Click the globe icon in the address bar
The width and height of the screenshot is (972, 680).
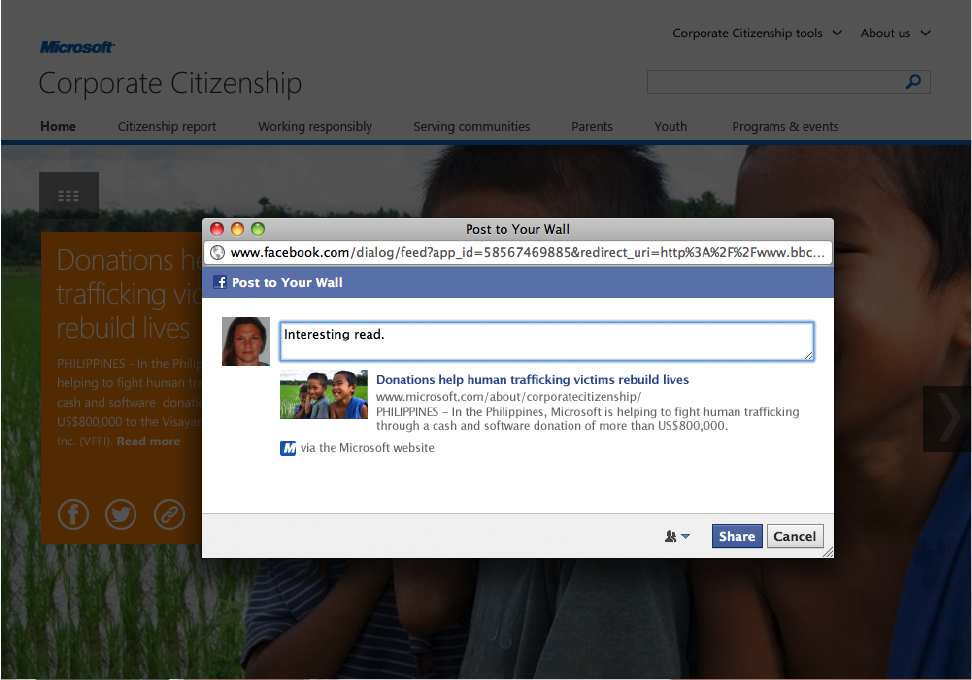[x=217, y=251]
